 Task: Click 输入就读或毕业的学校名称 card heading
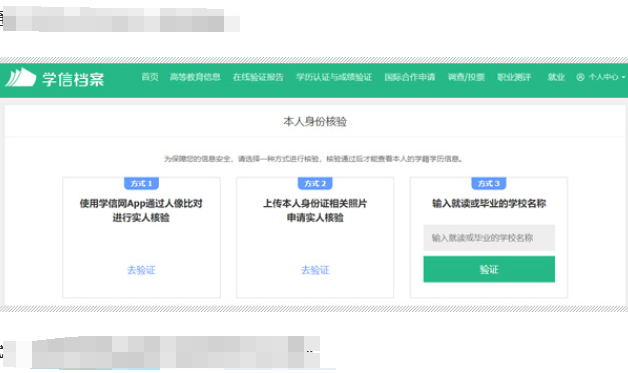pyautogui.click(x=489, y=204)
